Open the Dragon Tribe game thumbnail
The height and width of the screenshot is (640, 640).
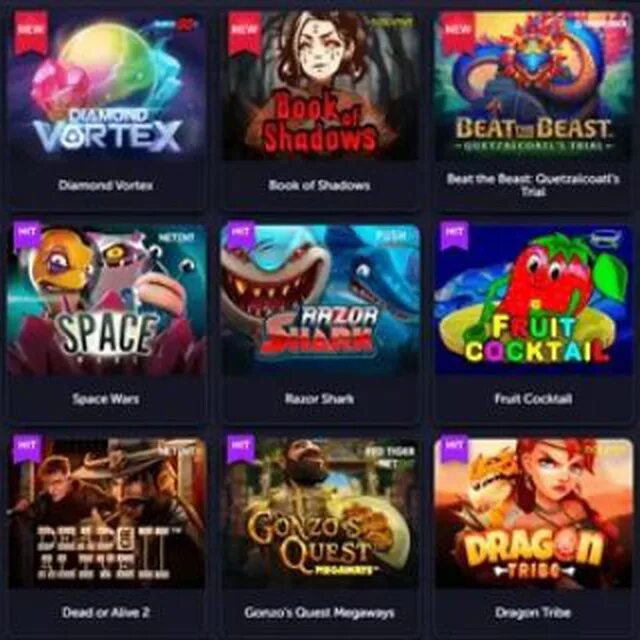click(x=534, y=513)
